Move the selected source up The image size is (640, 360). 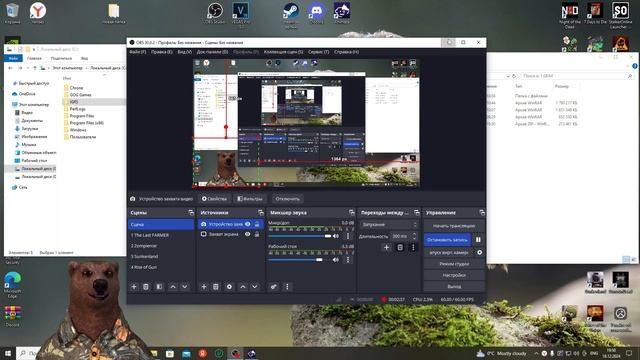coord(243,287)
